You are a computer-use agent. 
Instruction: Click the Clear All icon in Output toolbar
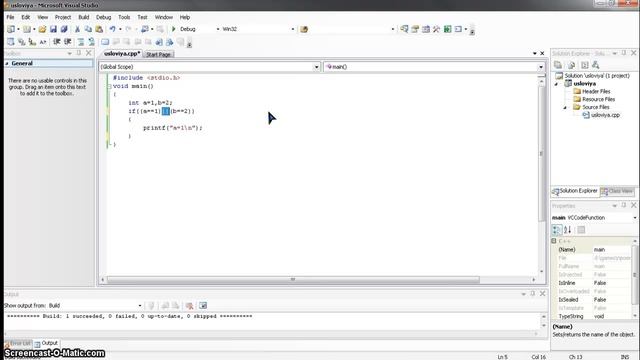[189, 305]
